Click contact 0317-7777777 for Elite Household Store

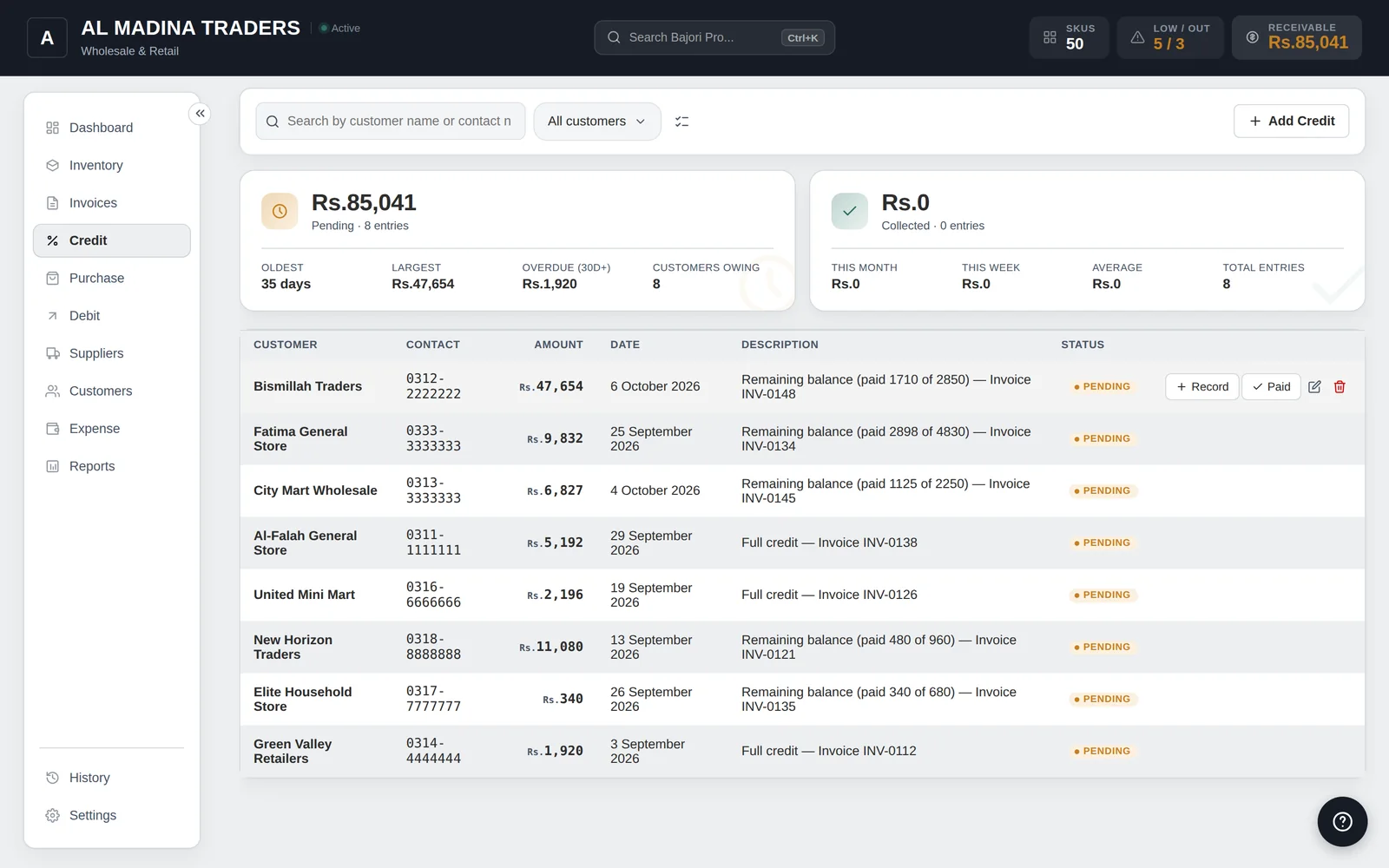[x=433, y=699]
